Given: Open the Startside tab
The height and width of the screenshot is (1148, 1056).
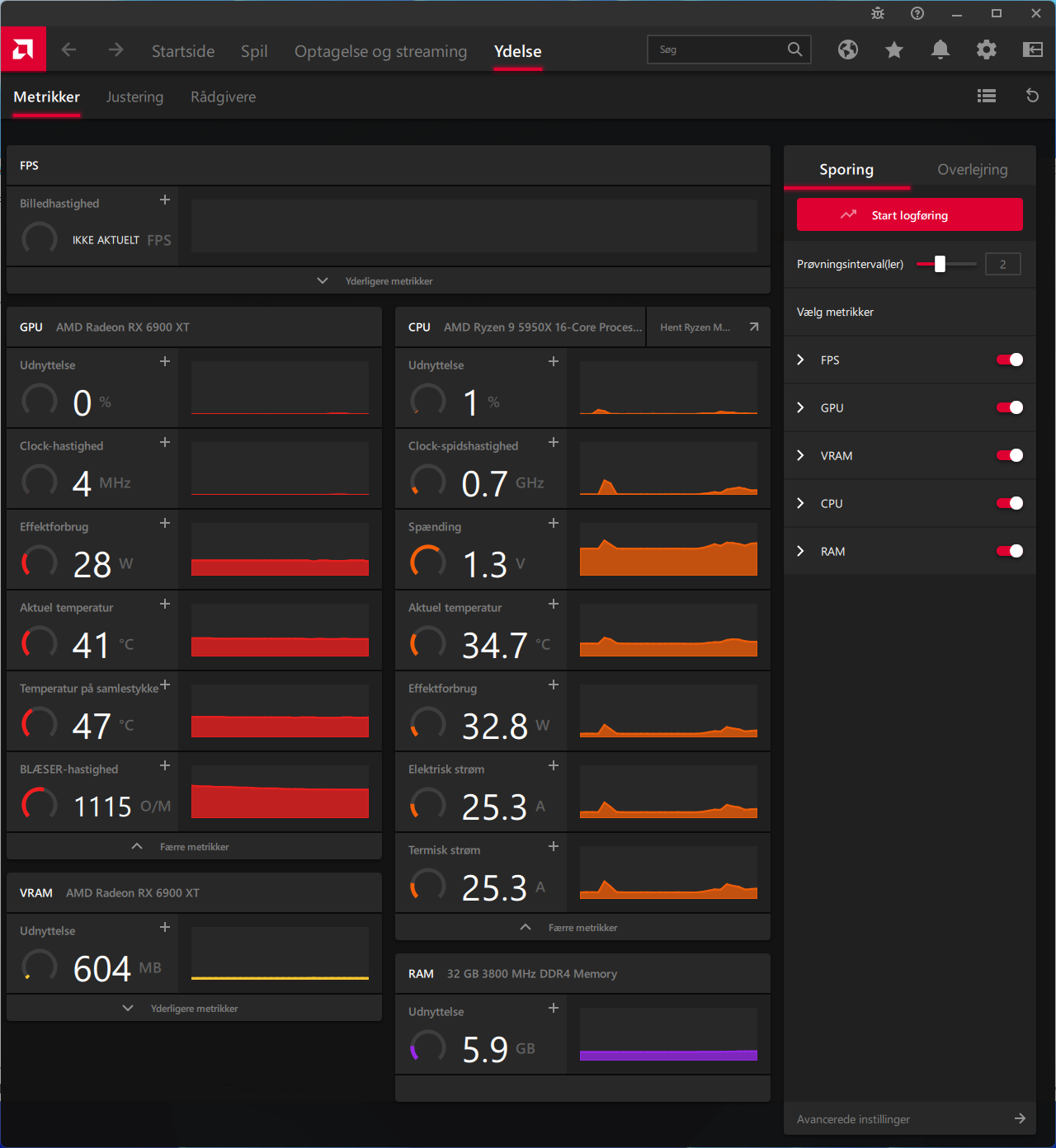Looking at the screenshot, I should coord(183,51).
